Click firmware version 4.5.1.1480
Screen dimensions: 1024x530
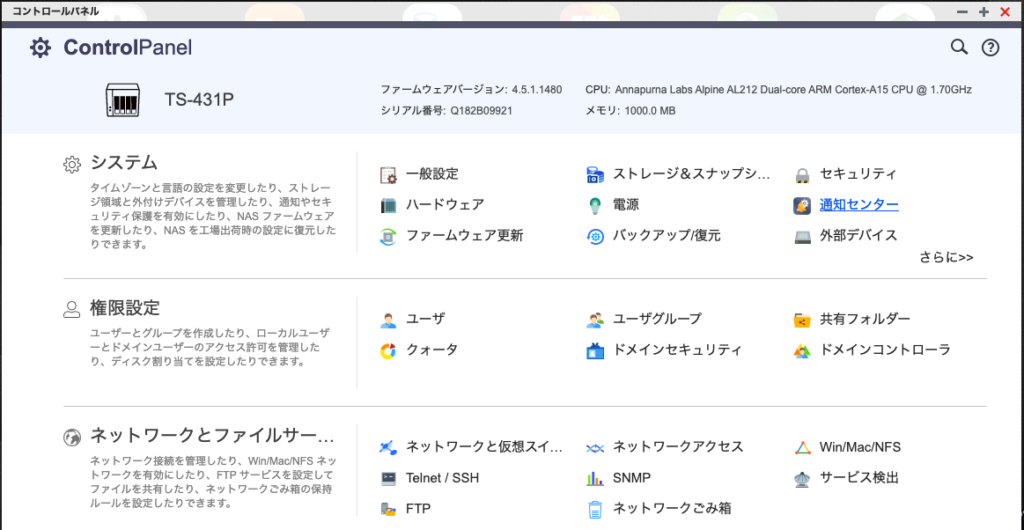pos(537,89)
